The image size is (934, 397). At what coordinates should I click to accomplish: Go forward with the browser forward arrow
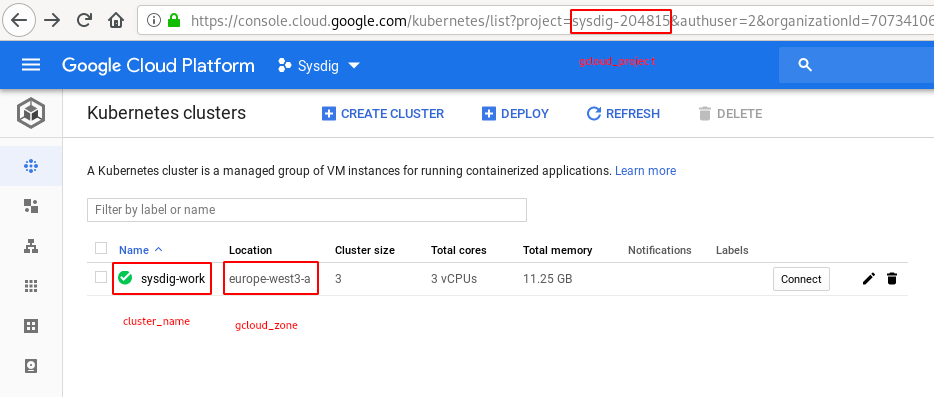tap(52, 20)
